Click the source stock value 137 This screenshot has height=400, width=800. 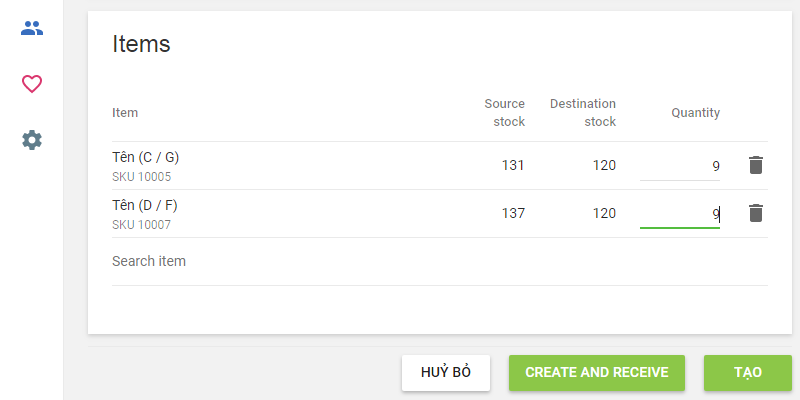[512, 213]
